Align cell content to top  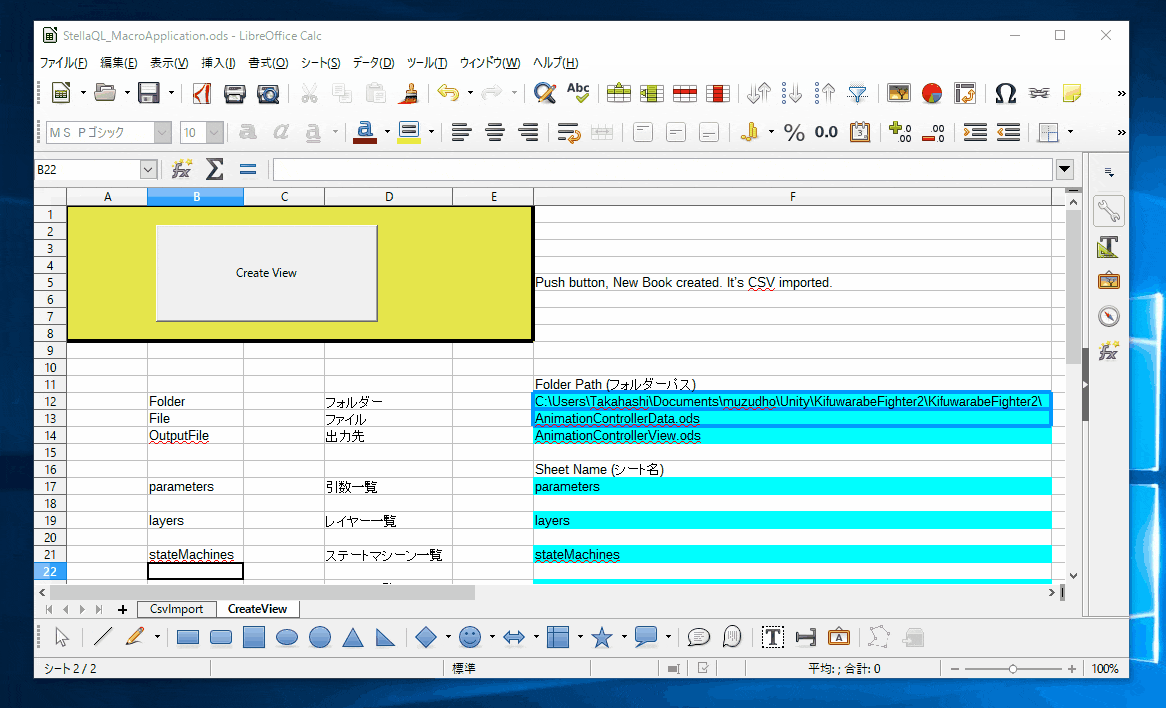pyautogui.click(x=643, y=132)
